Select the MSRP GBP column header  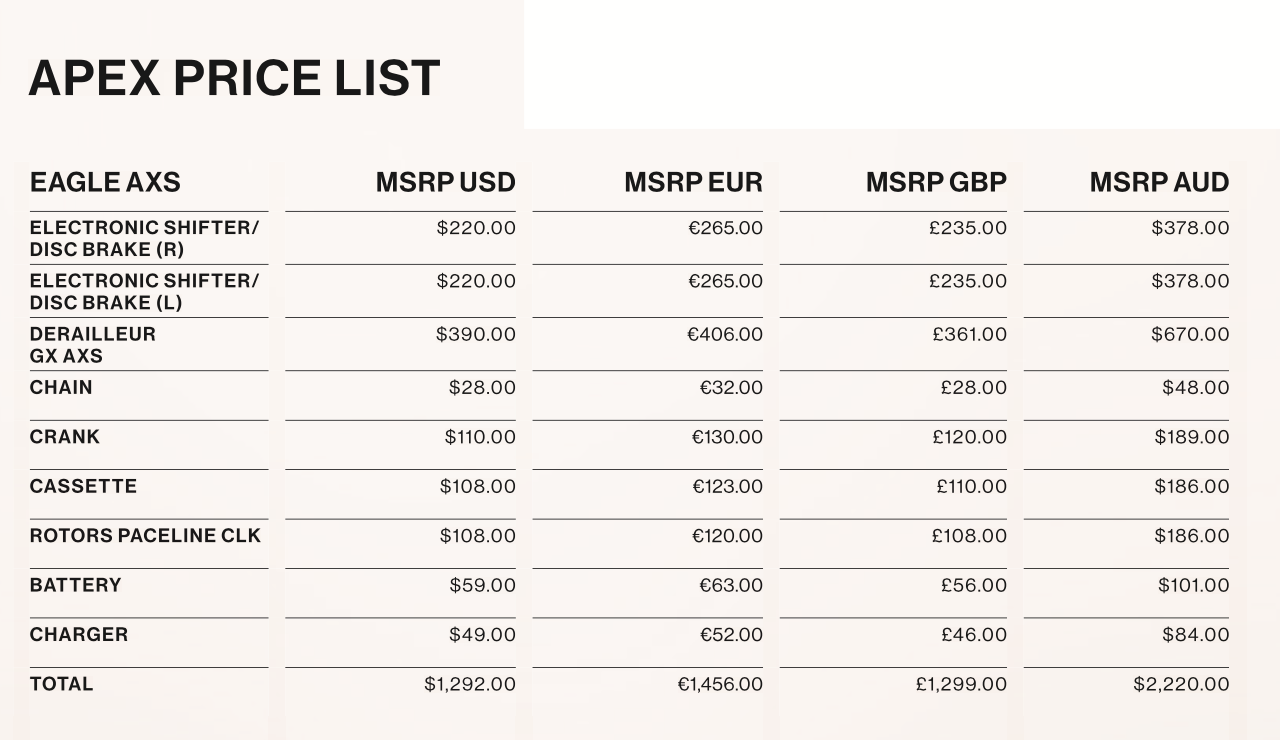tap(936, 182)
